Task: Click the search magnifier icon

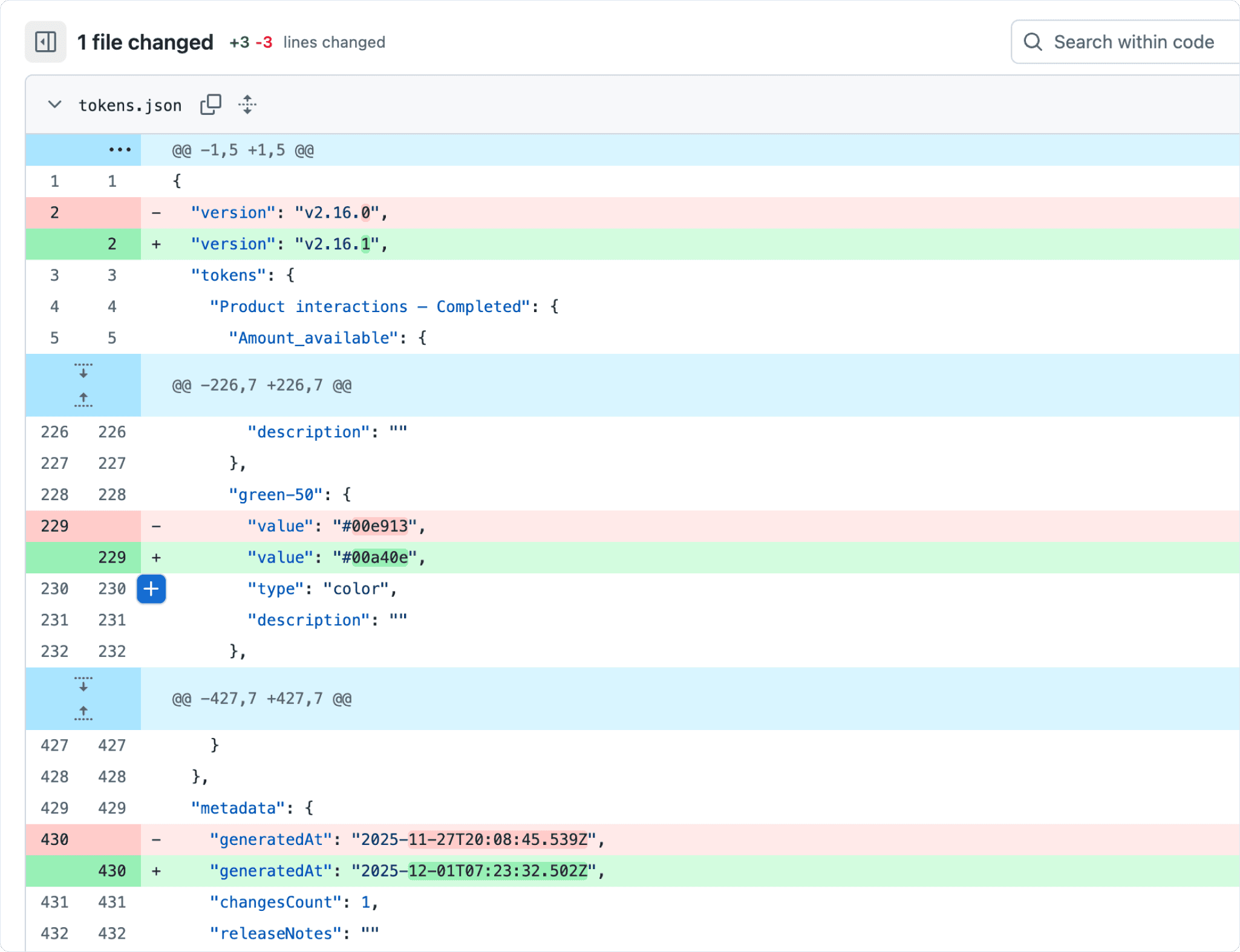Action: click(x=1033, y=42)
